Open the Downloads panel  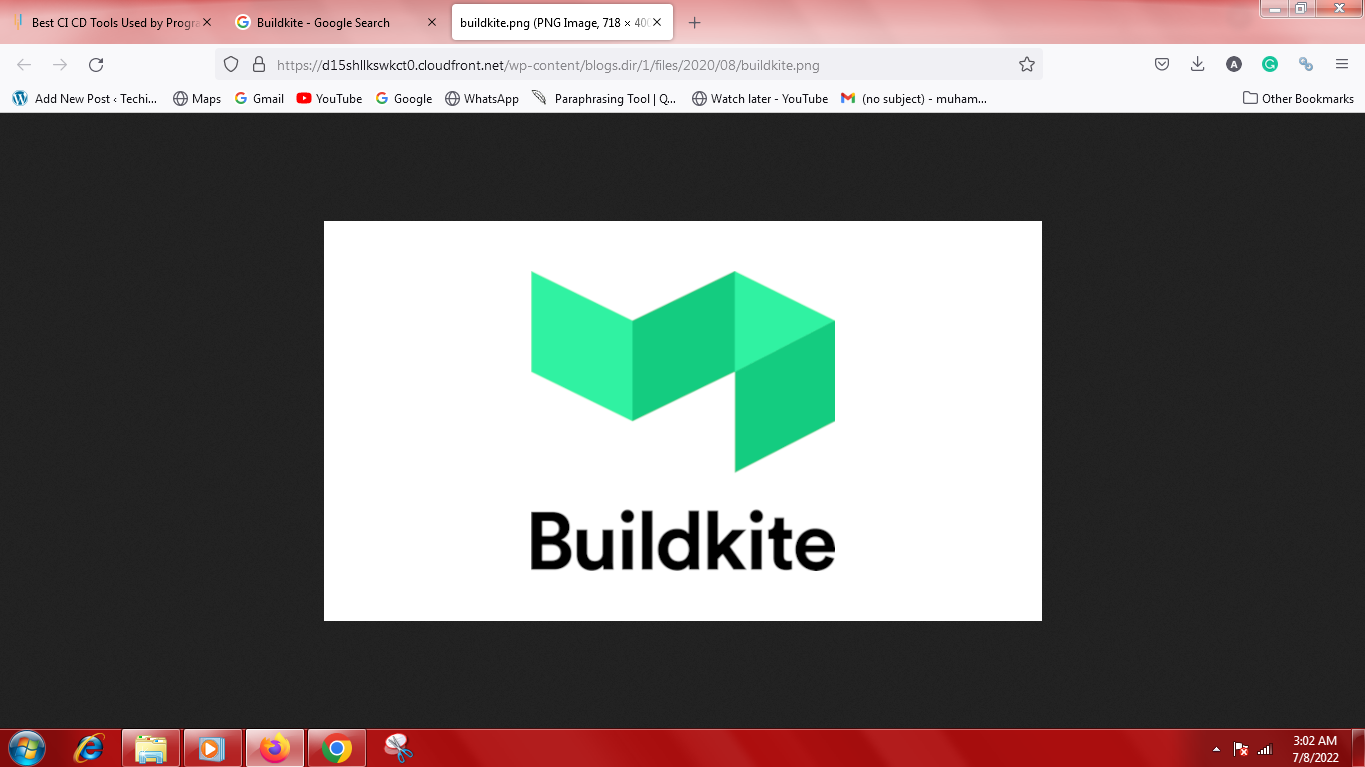coord(1198,65)
